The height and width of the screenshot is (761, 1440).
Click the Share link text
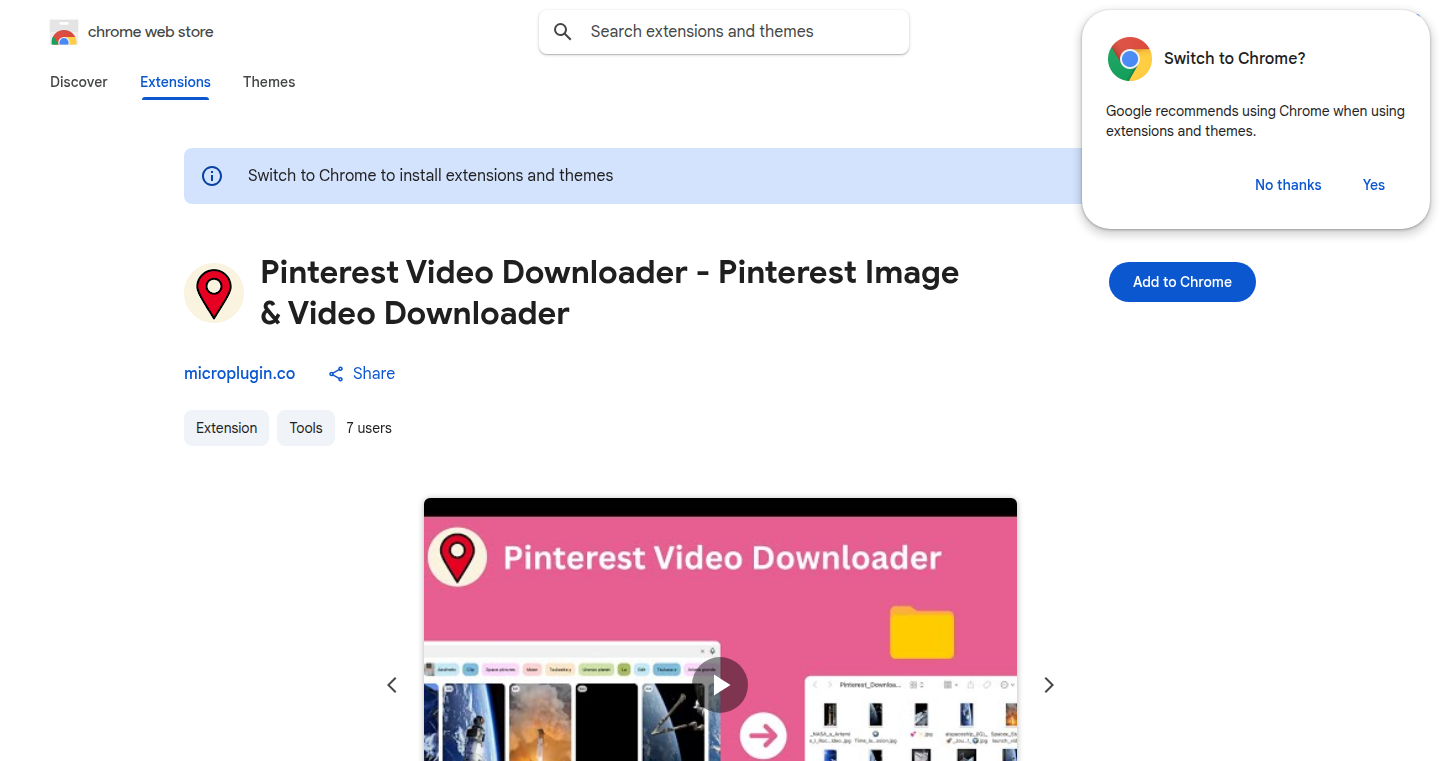(x=374, y=373)
